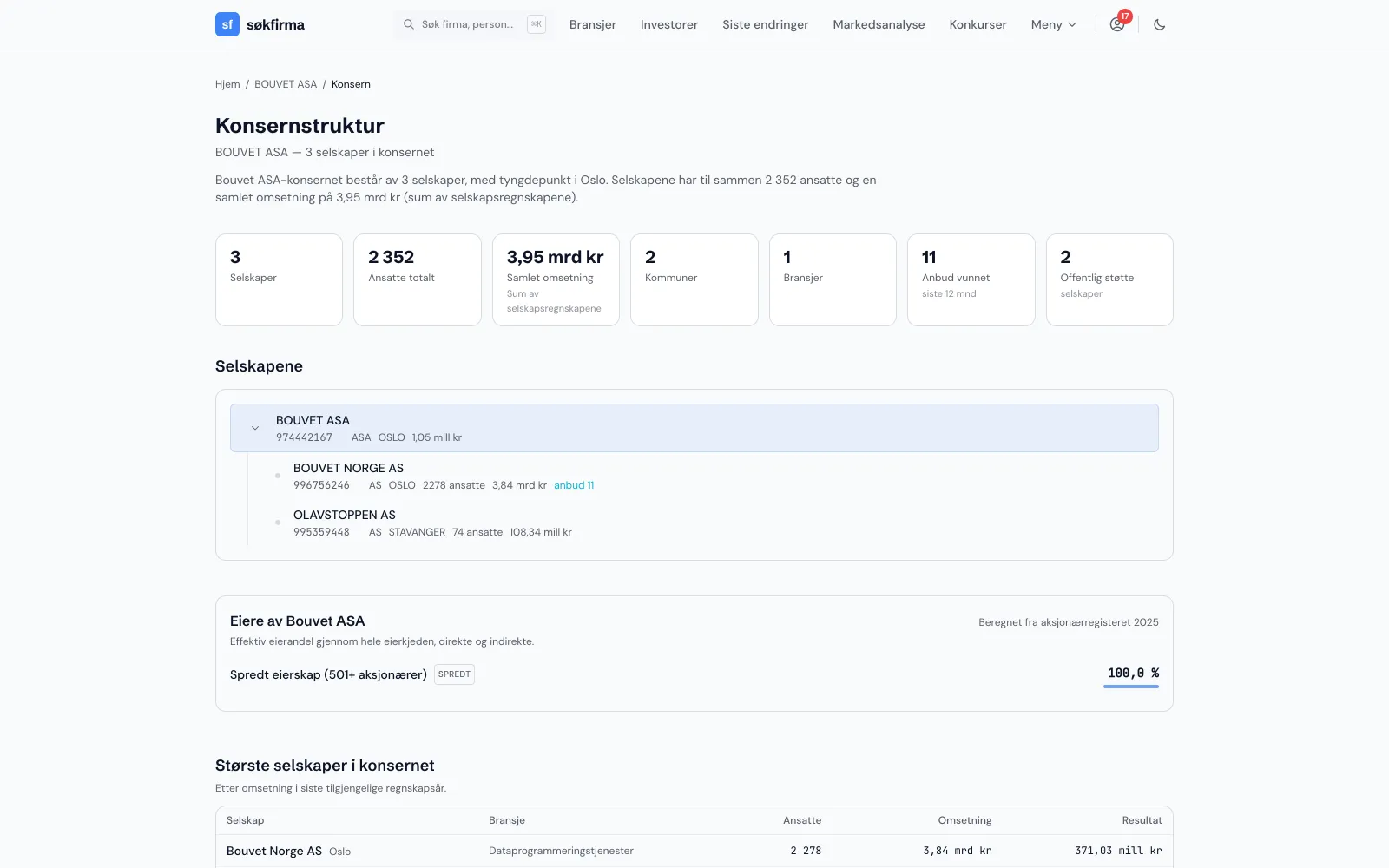The width and height of the screenshot is (1389, 868).
Task: Click the '2278 ansatte' value
Action: [454, 485]
